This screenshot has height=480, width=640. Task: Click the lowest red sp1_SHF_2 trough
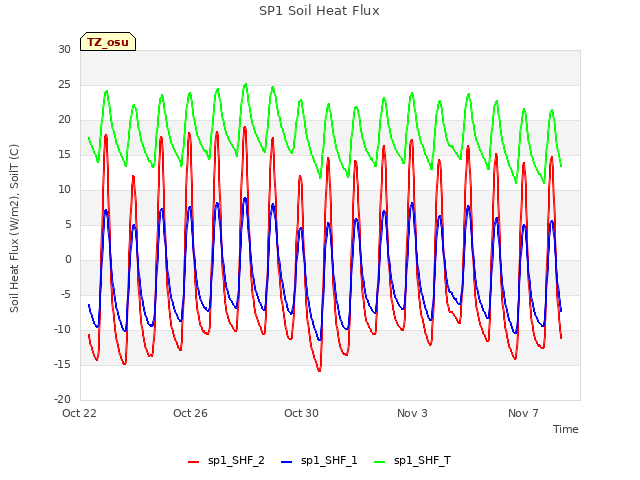click(x=319, y=371)
